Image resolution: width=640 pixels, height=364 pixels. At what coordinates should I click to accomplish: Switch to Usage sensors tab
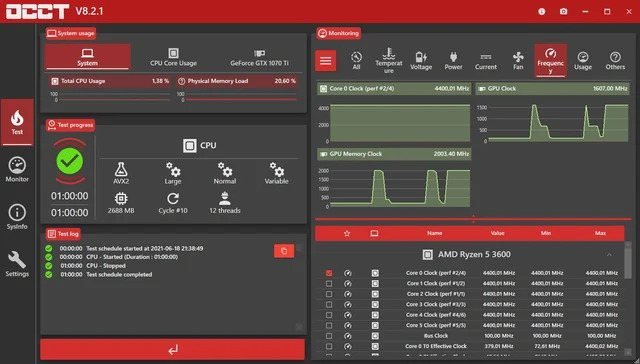pos(583,61)
